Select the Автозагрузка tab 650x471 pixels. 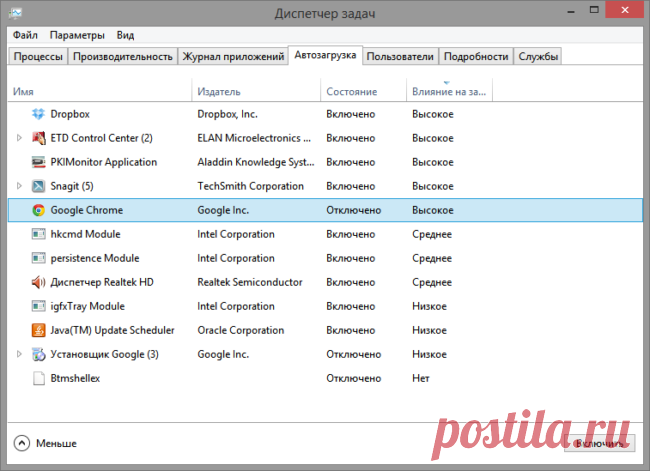[x=325, y=55]
